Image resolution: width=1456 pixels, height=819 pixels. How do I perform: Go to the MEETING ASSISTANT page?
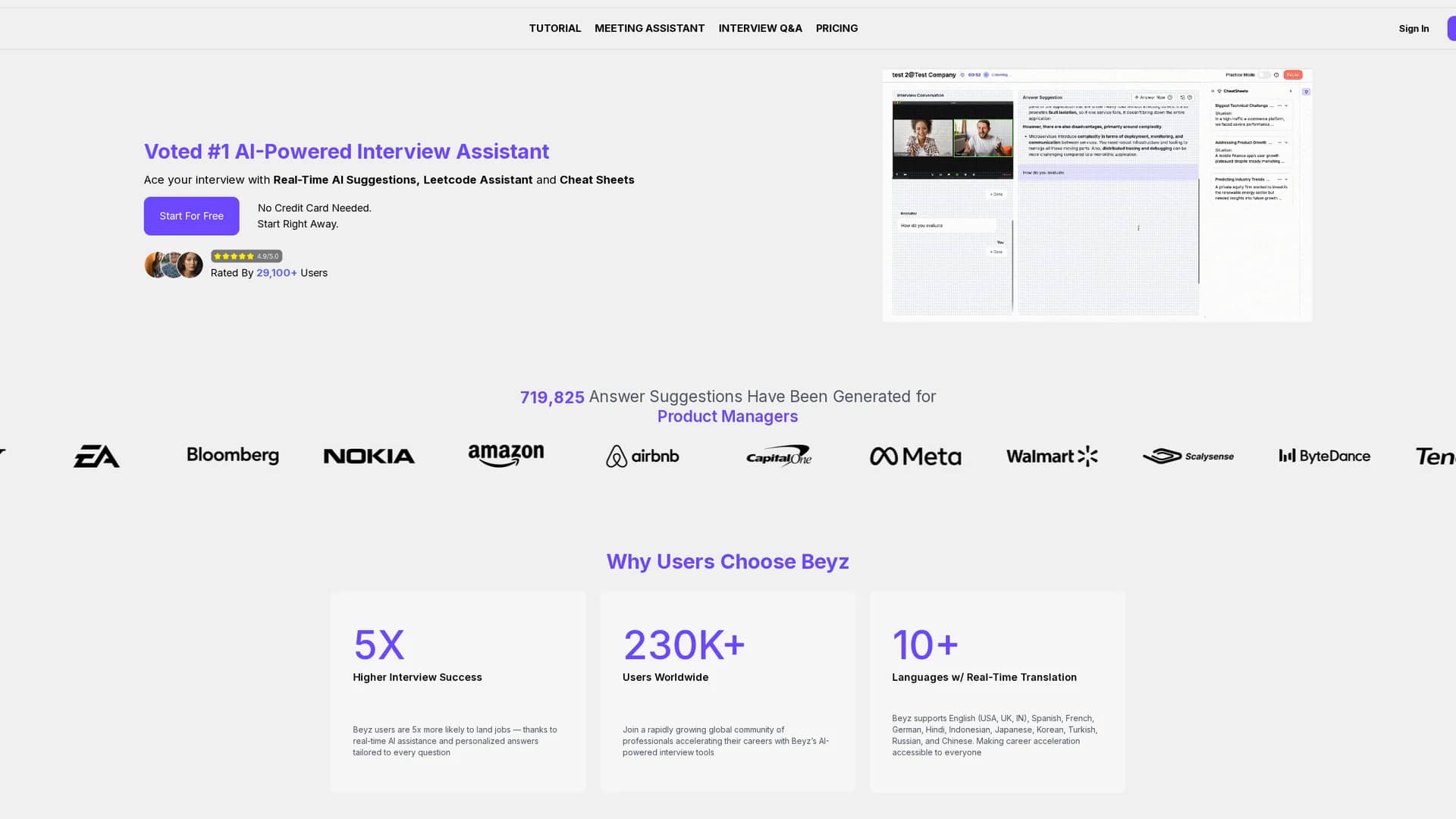[x=649, y=28]
